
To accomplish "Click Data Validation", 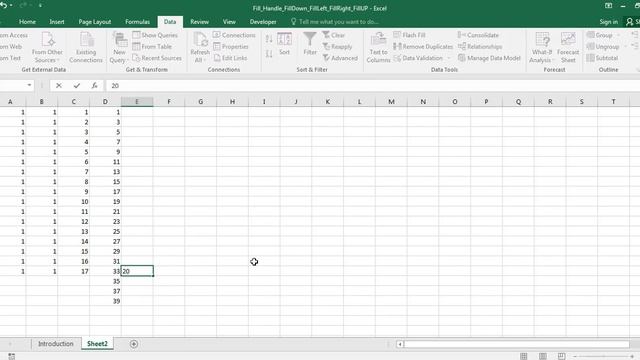I will 418,58.
